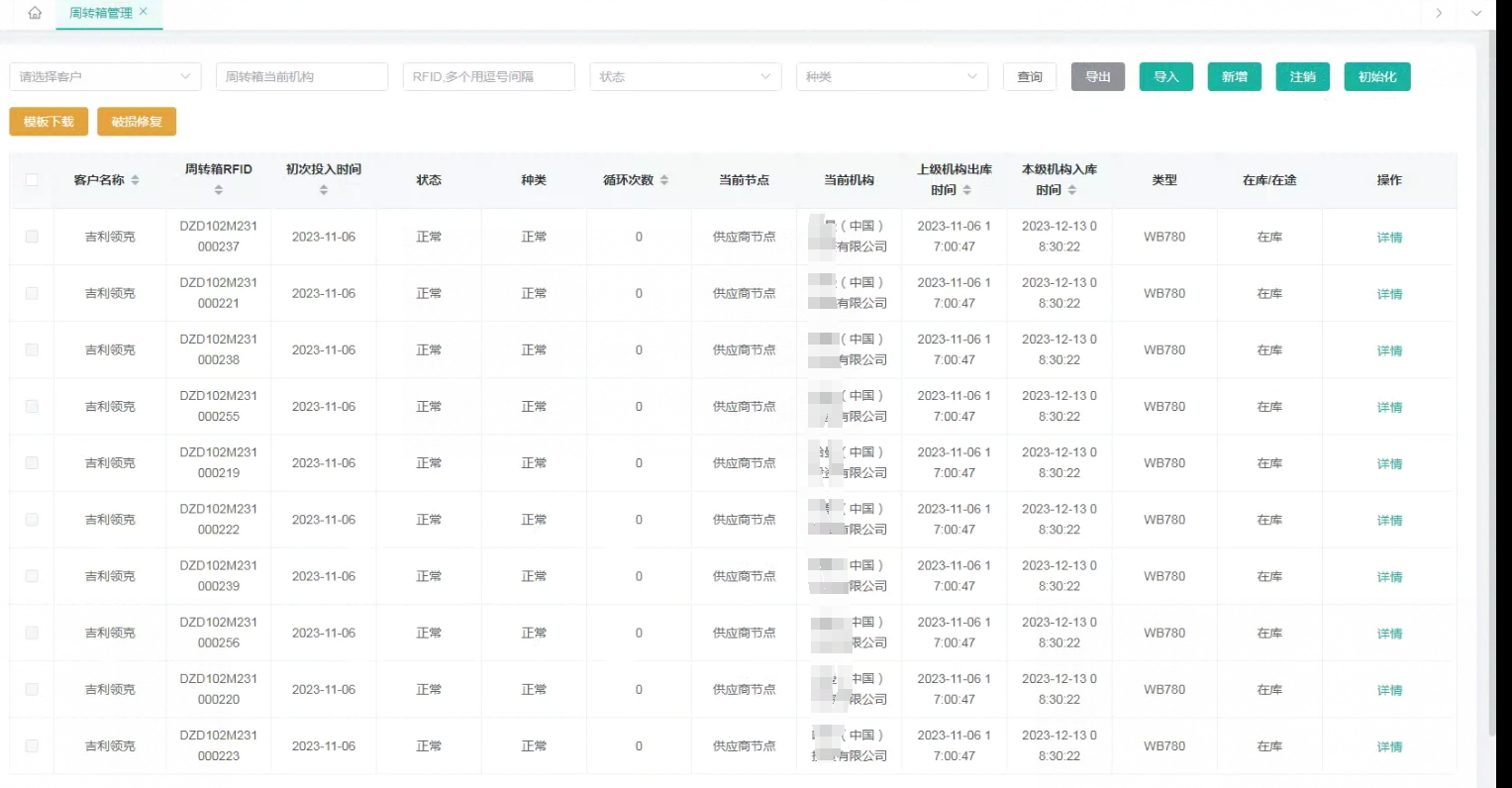Screen dimensions: 1512x788
Task: Sort by 本级机构入库时间 column arrows
Action: tap(1072, 190)
